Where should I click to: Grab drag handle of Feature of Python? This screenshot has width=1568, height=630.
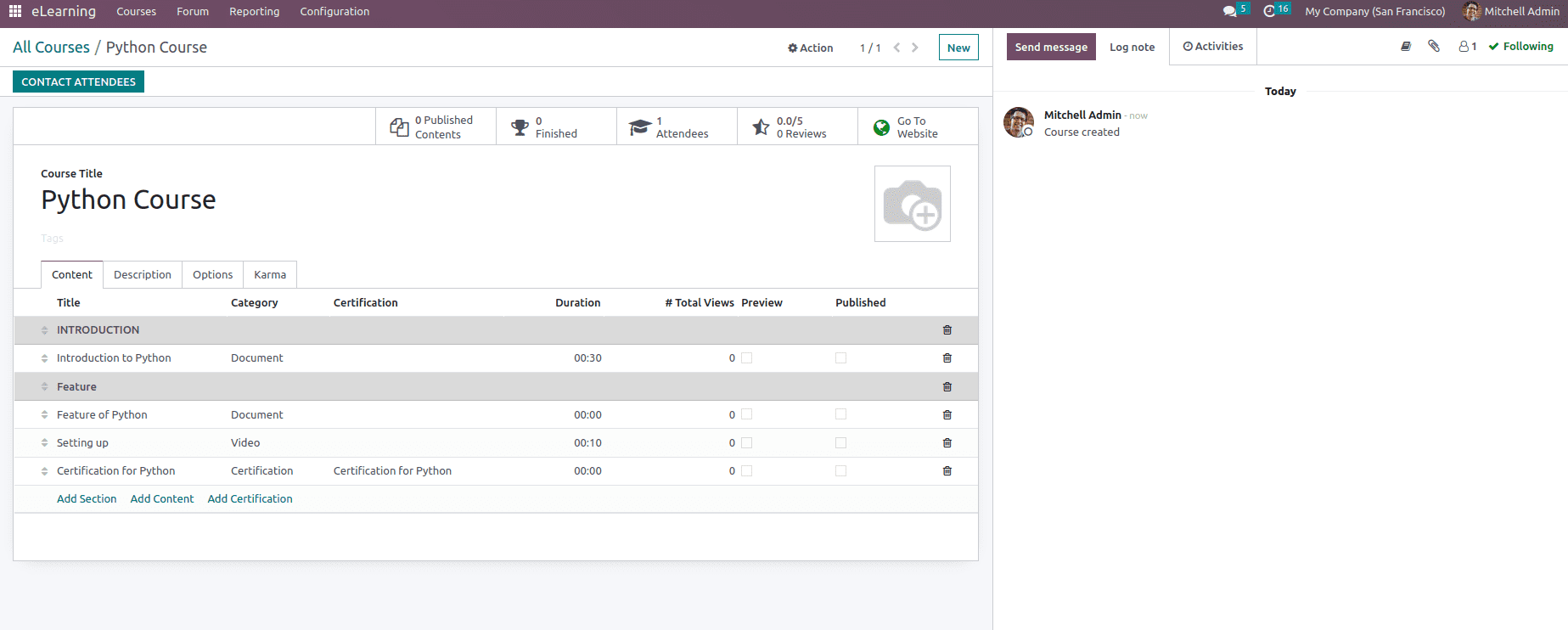click(x=44, y=415)
